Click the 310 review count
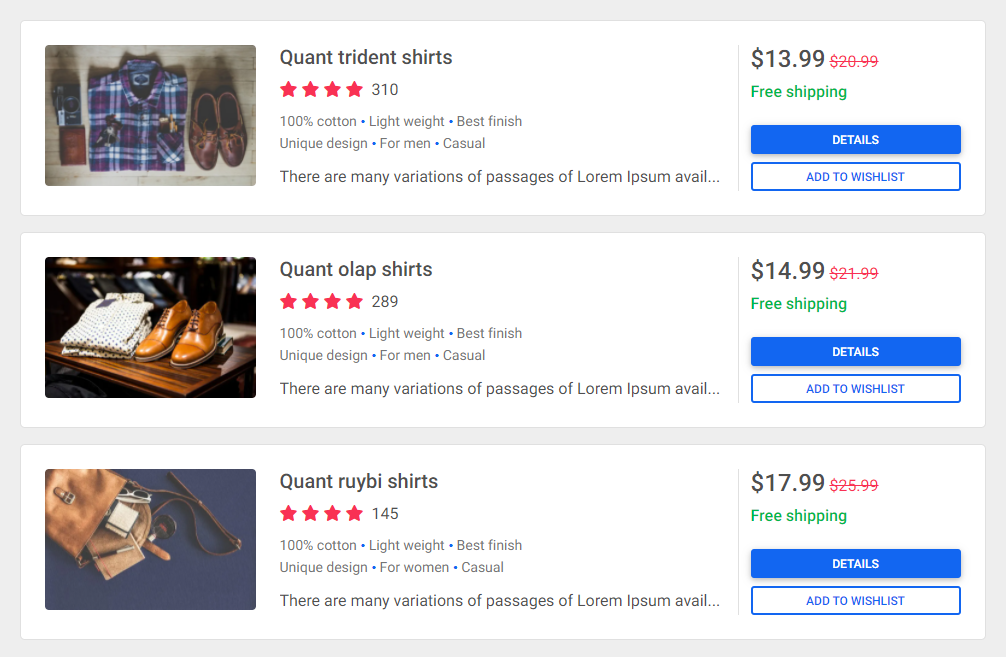Image resolution: width=1006 pixels, height=657 pixels. point(386,89)
